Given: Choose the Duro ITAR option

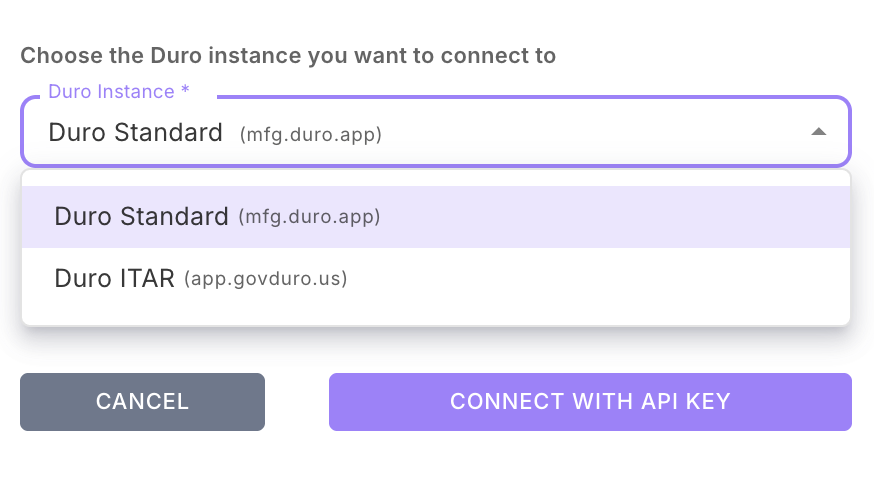Looking at the screenshot, I should point(116,278).
